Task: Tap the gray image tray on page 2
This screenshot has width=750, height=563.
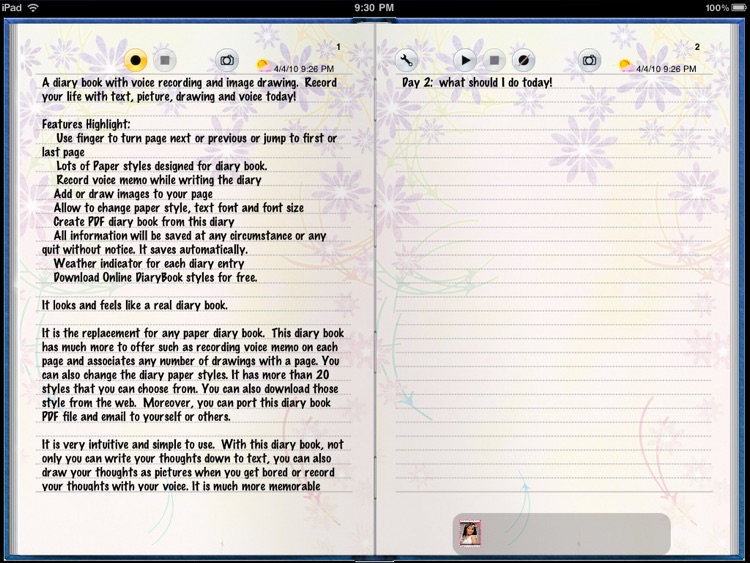Action: 562,534
